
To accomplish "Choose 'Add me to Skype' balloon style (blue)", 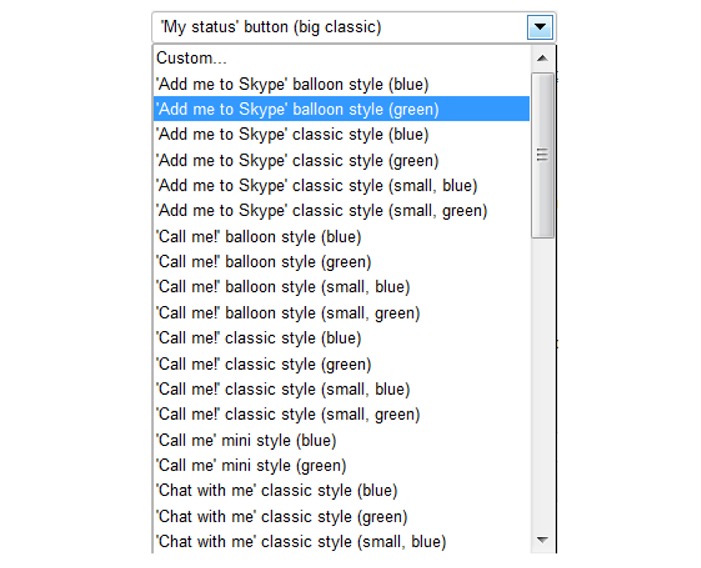I will tap(292, 84).
